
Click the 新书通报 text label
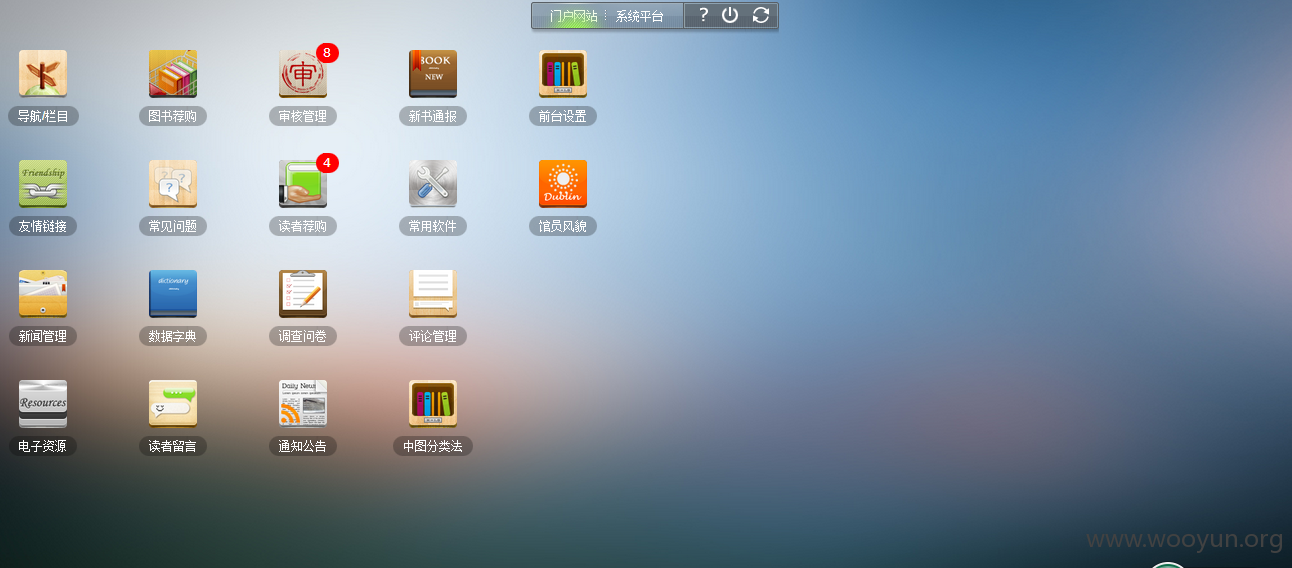tap(433, 116)
